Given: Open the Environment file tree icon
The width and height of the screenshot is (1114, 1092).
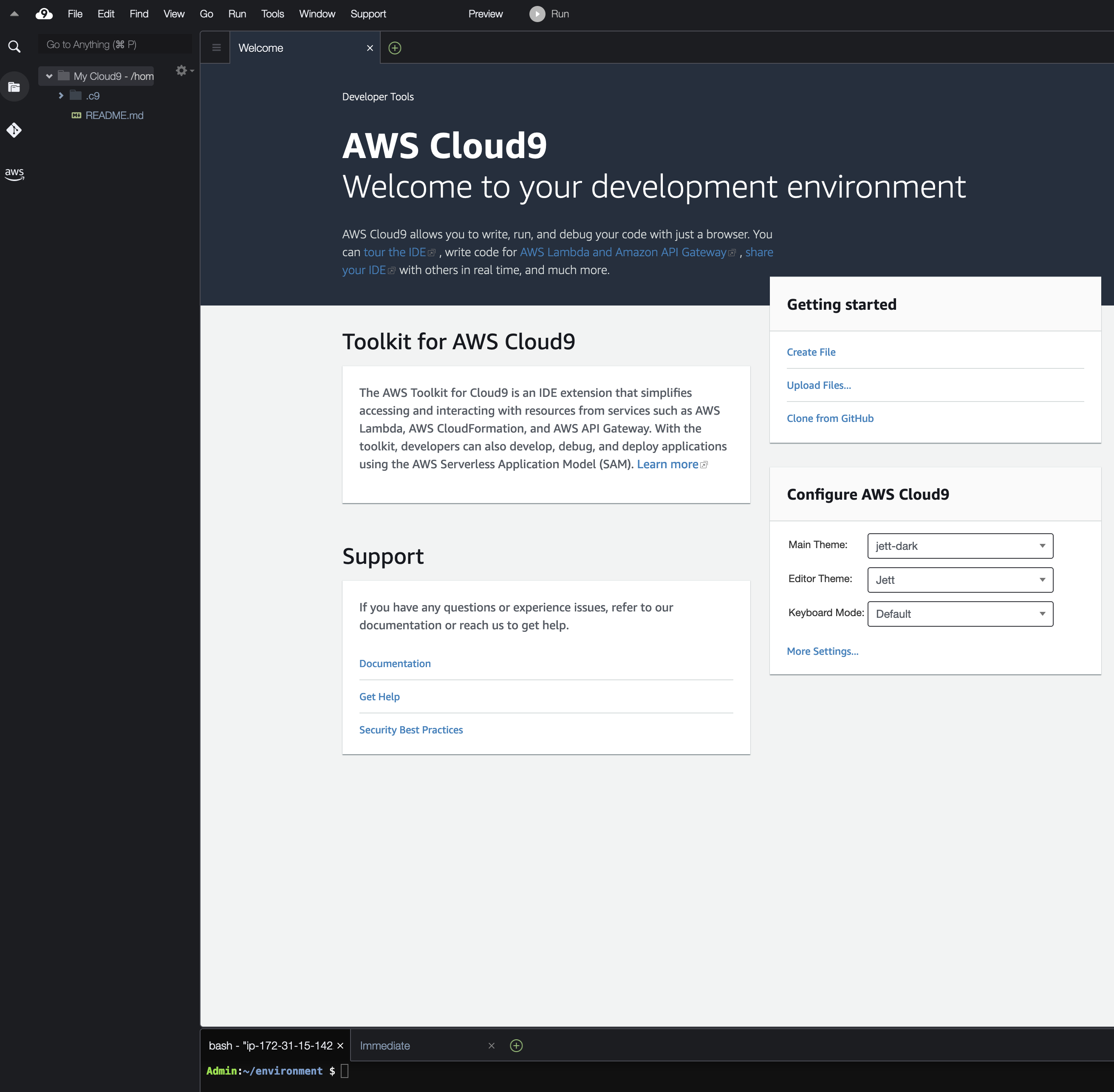Looking at the screenshot, I should pyautogui.click(x=14, y=87).
